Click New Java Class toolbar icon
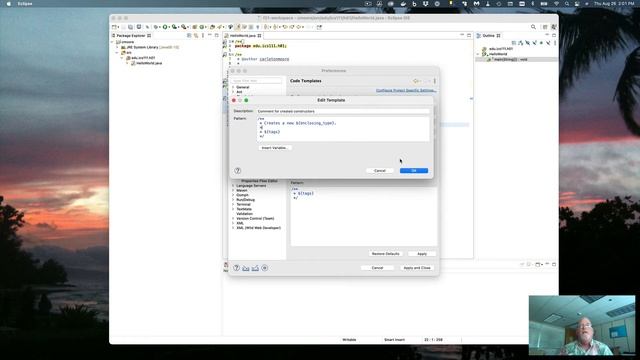 tap(202, 27)
